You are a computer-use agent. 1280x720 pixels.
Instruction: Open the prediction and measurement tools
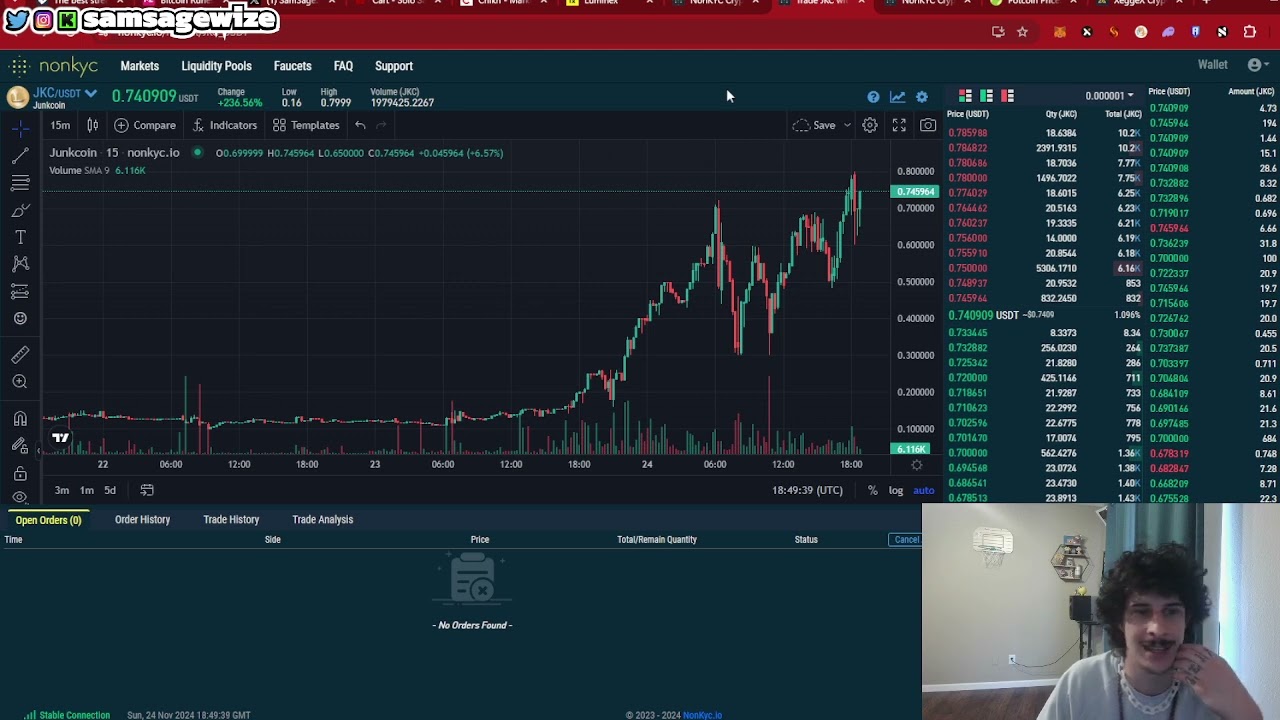coord(20,291)
